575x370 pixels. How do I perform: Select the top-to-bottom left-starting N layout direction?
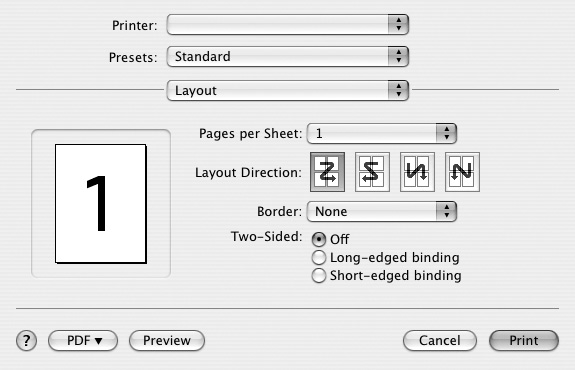pyautogui.click(x=417, y=172)
